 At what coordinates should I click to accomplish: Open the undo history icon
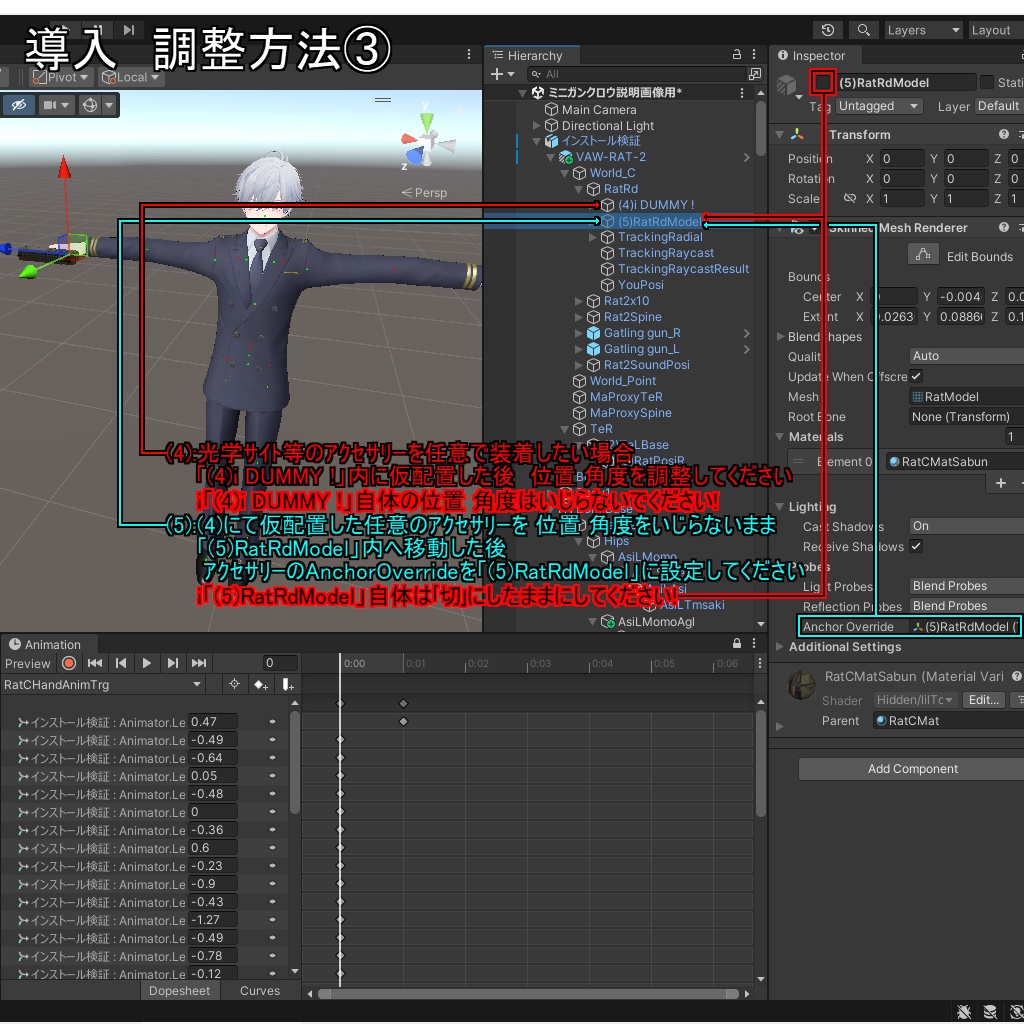tap(827, 30)
